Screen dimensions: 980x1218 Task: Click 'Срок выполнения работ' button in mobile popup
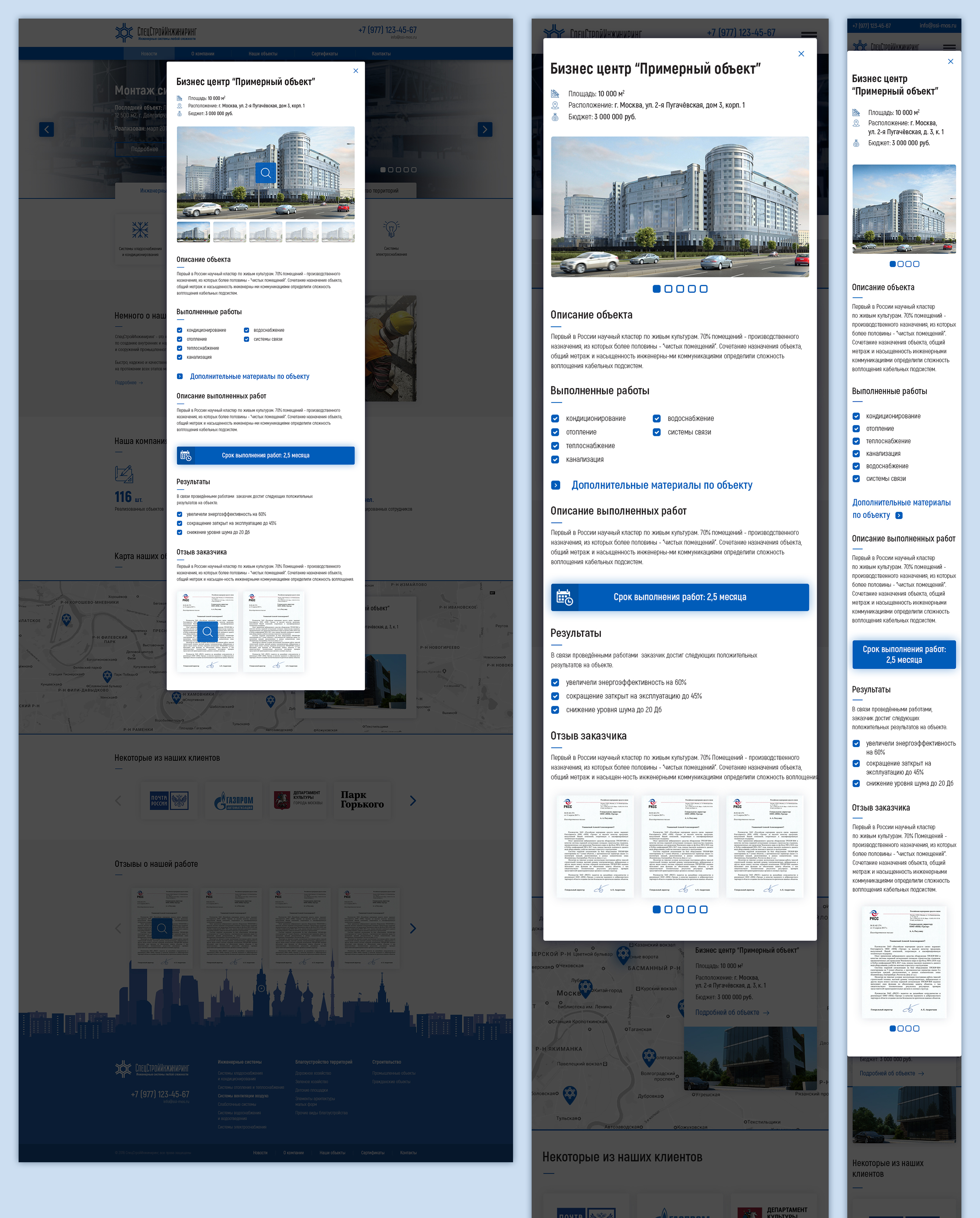pos(904,655)
